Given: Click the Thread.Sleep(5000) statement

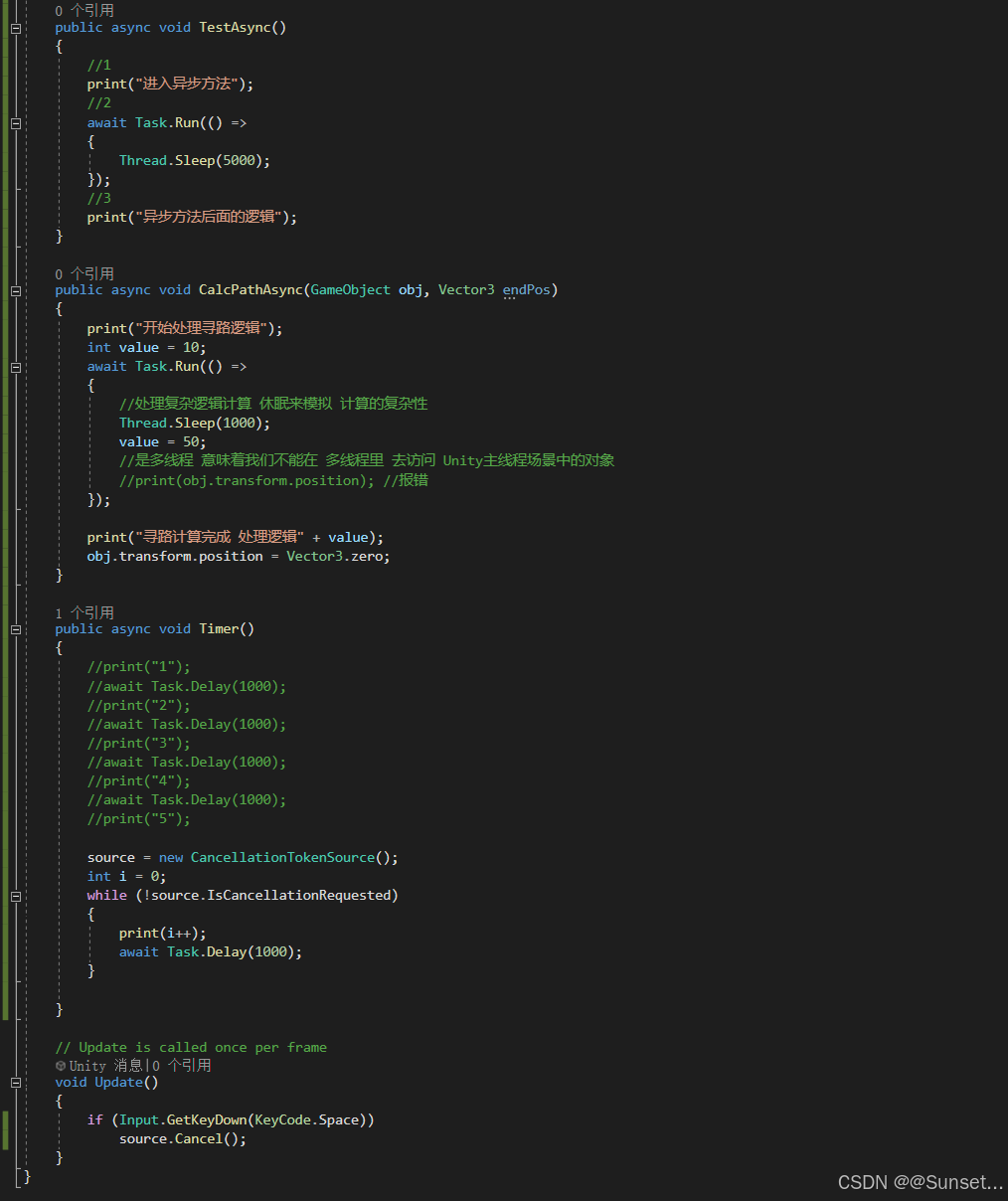Looking at the screenshot, I should click(195, 161).
